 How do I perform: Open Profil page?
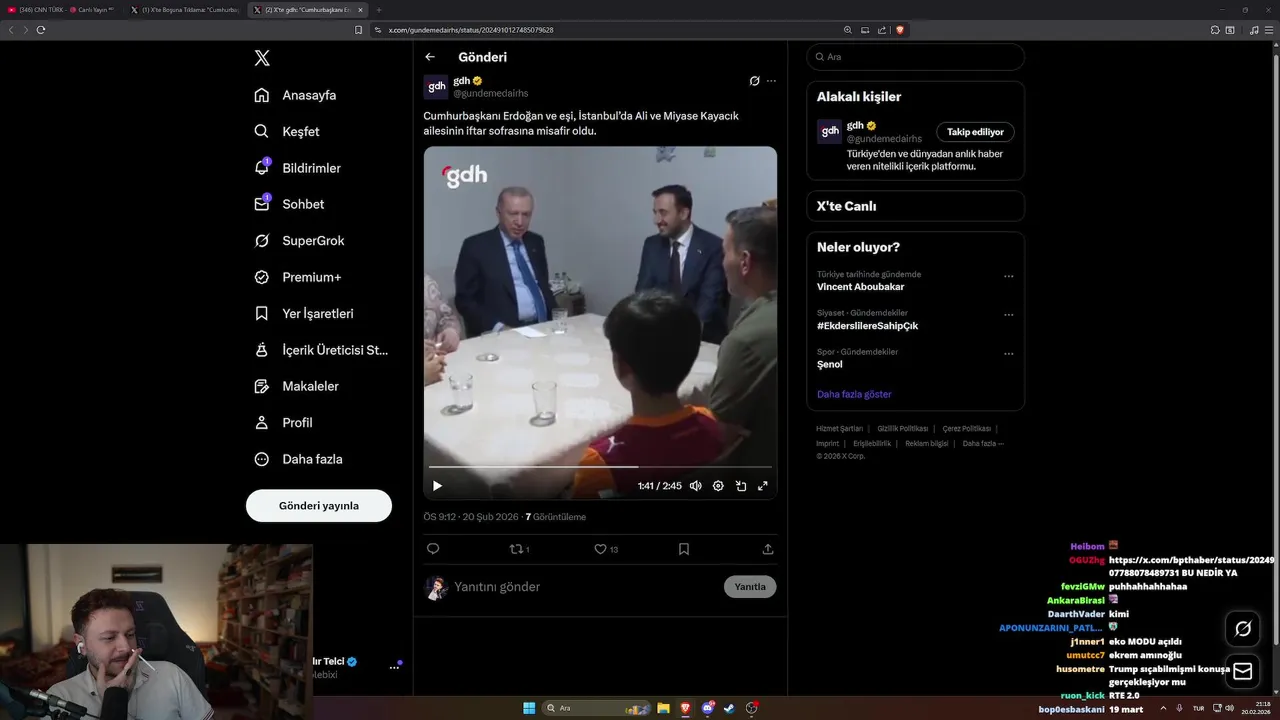284,423
